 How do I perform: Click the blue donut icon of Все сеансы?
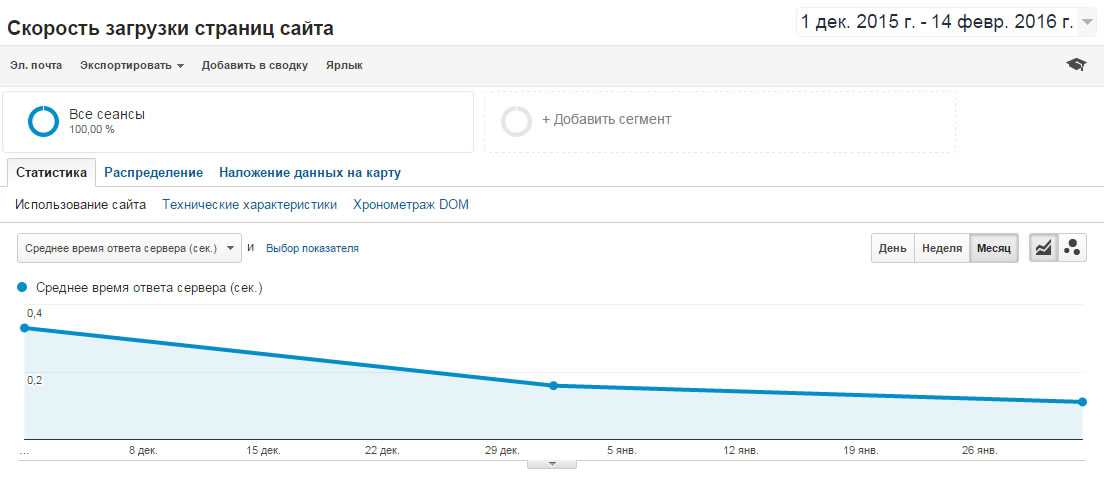pyautogui.click(x=43, y=121)
